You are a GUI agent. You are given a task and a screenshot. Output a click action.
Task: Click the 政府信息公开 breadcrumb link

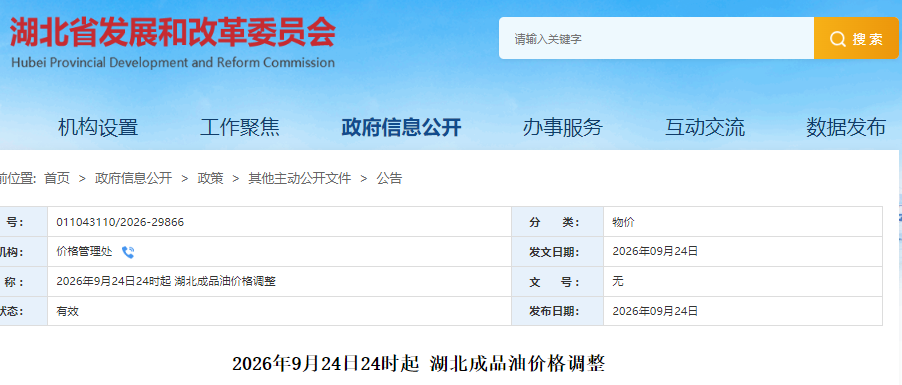click(x=133, y=178)
